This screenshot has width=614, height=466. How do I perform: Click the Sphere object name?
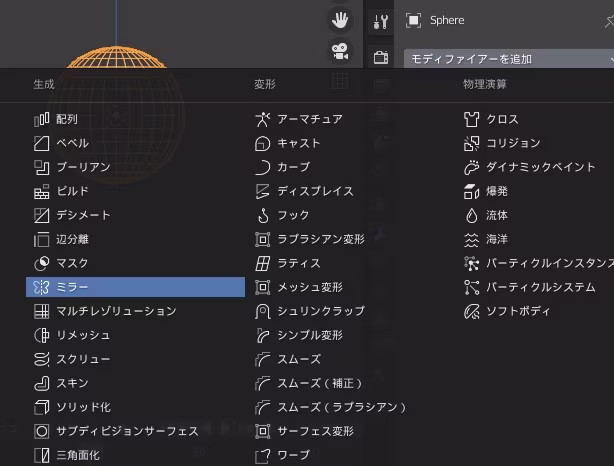(x=447, y=20)
